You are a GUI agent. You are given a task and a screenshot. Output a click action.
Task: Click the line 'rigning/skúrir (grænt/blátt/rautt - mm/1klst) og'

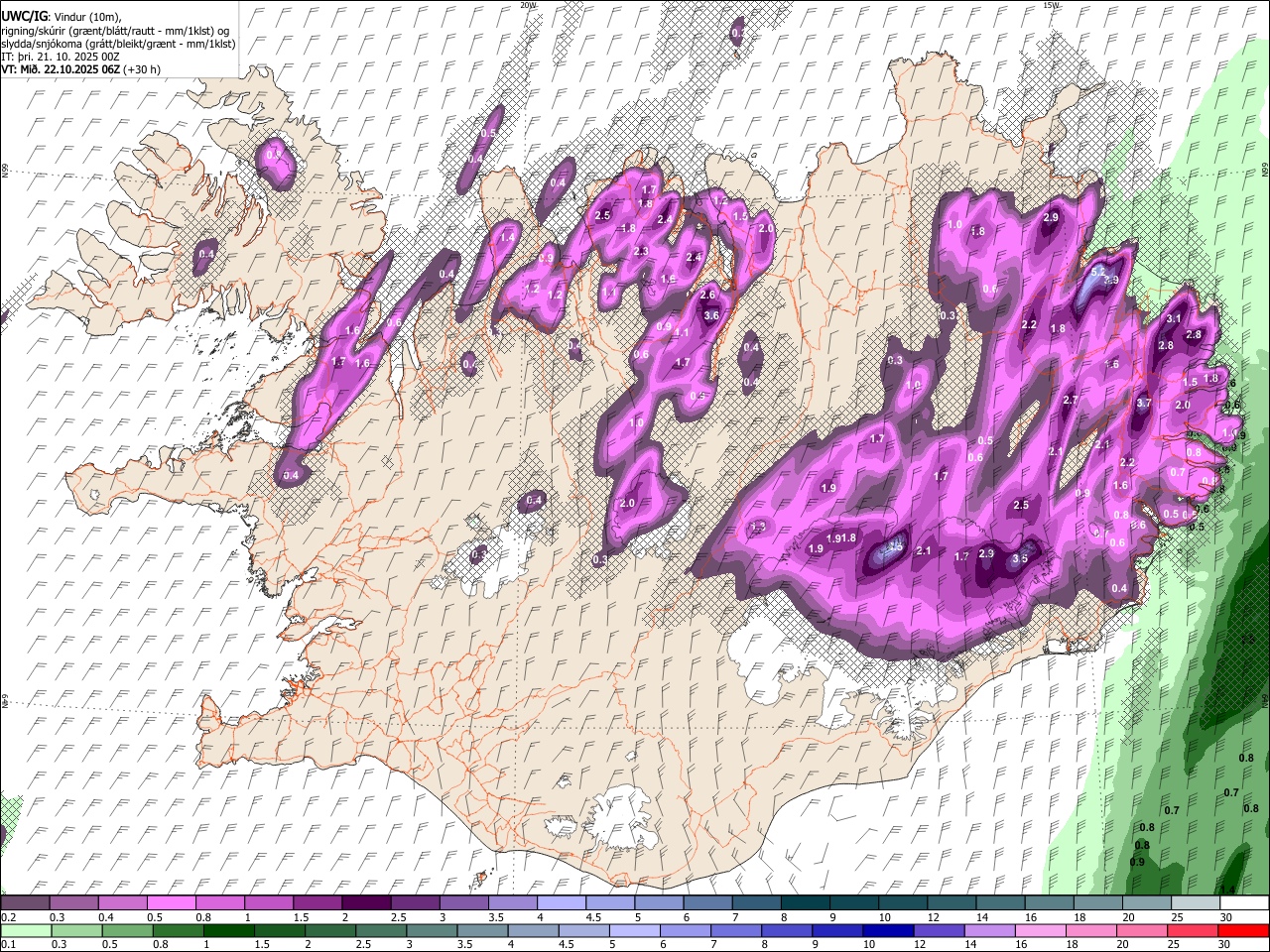(x=115, y=31)
